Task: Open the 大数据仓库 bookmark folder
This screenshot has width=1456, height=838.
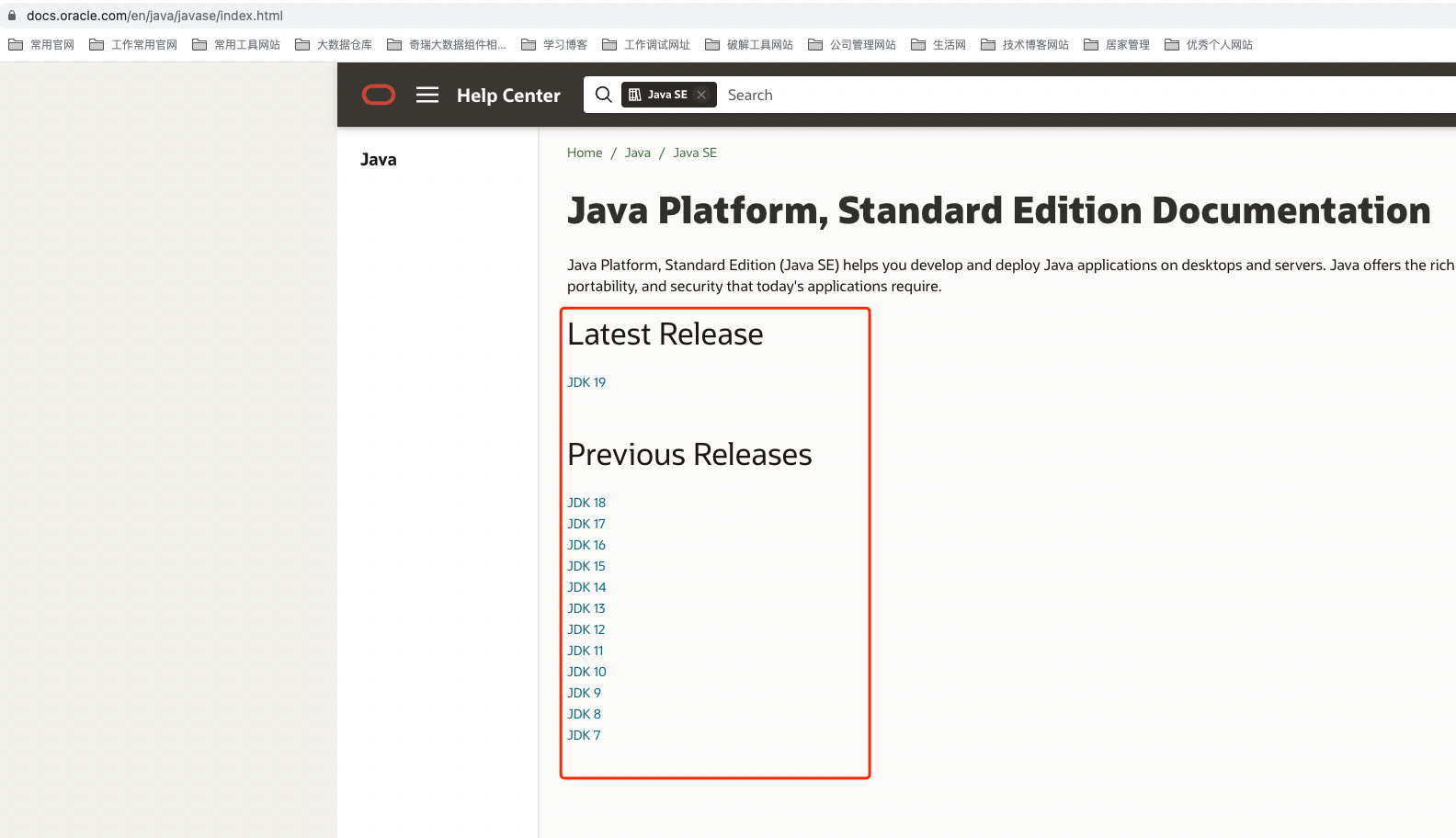Action: click(x=334, y=44)
